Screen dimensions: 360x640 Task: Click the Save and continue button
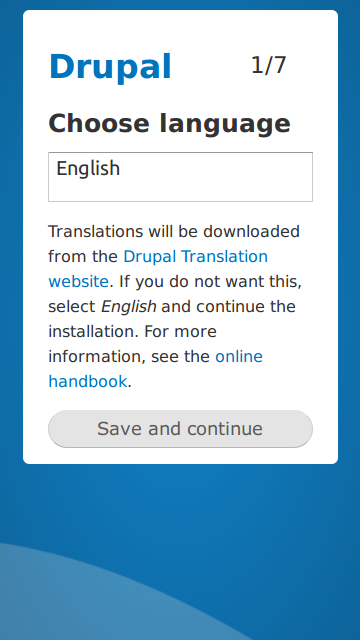tap(180, 429)
